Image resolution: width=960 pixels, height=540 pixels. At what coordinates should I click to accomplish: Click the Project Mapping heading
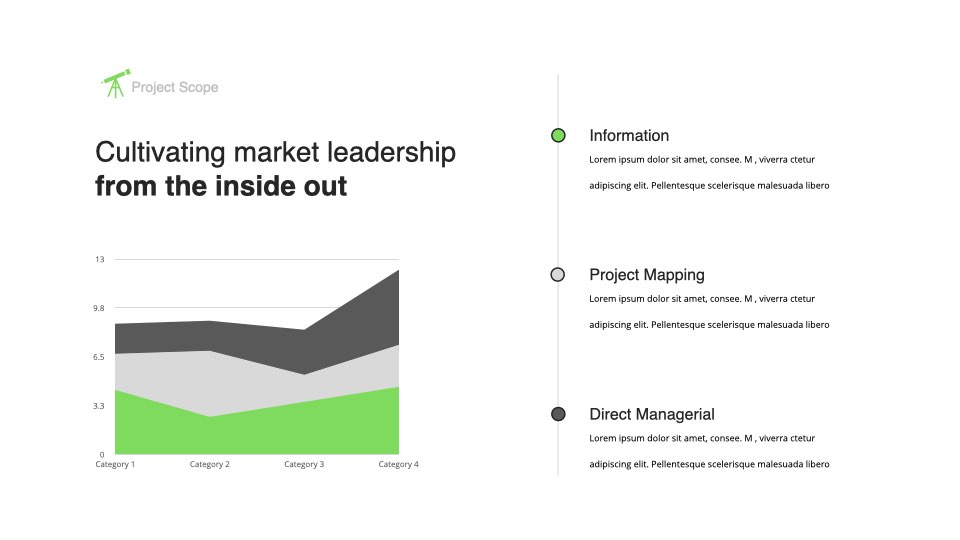pyautogui.click(x=647, y=275)
